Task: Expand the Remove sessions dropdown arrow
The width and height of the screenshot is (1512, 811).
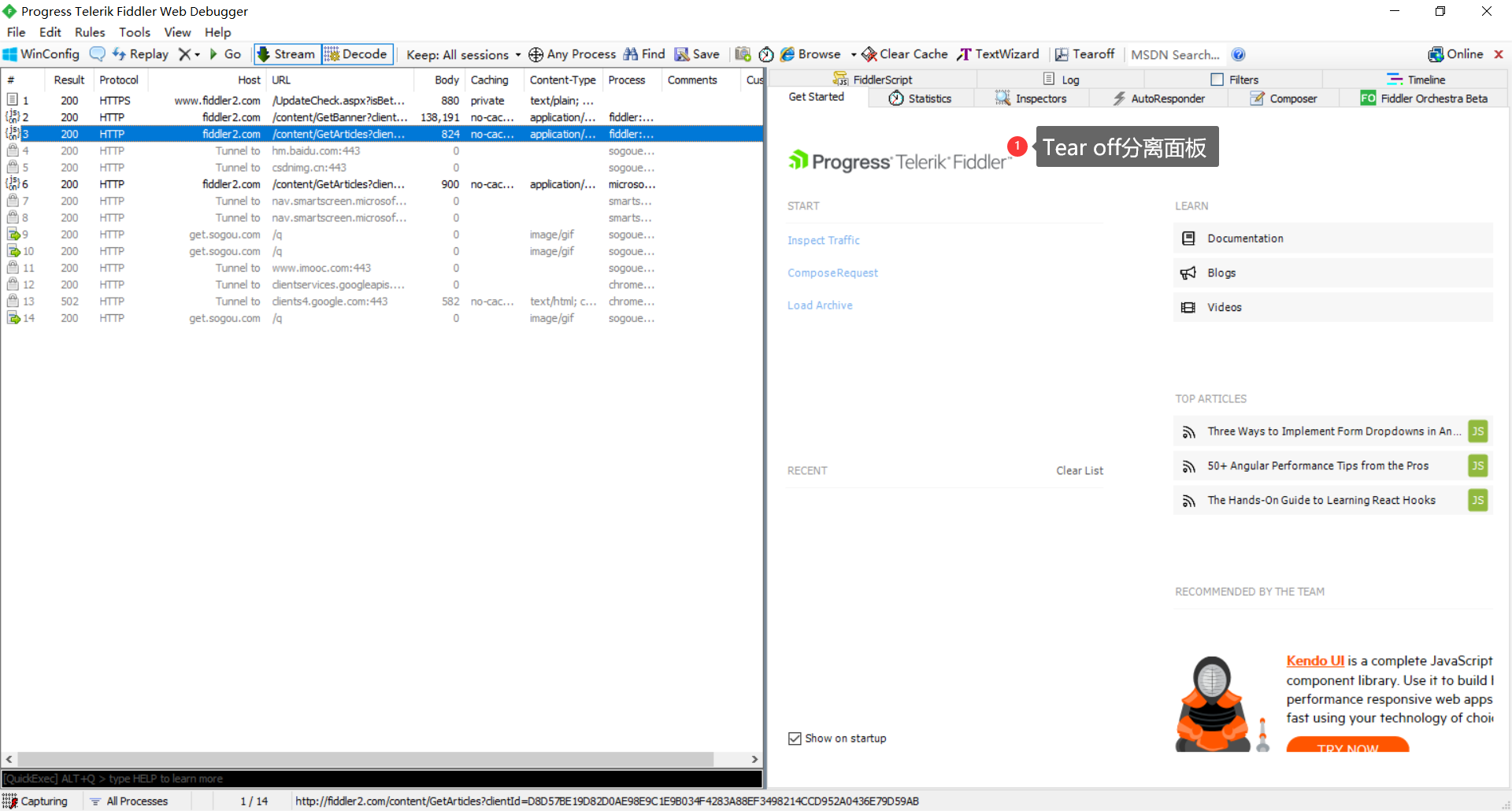Action: 197,55
